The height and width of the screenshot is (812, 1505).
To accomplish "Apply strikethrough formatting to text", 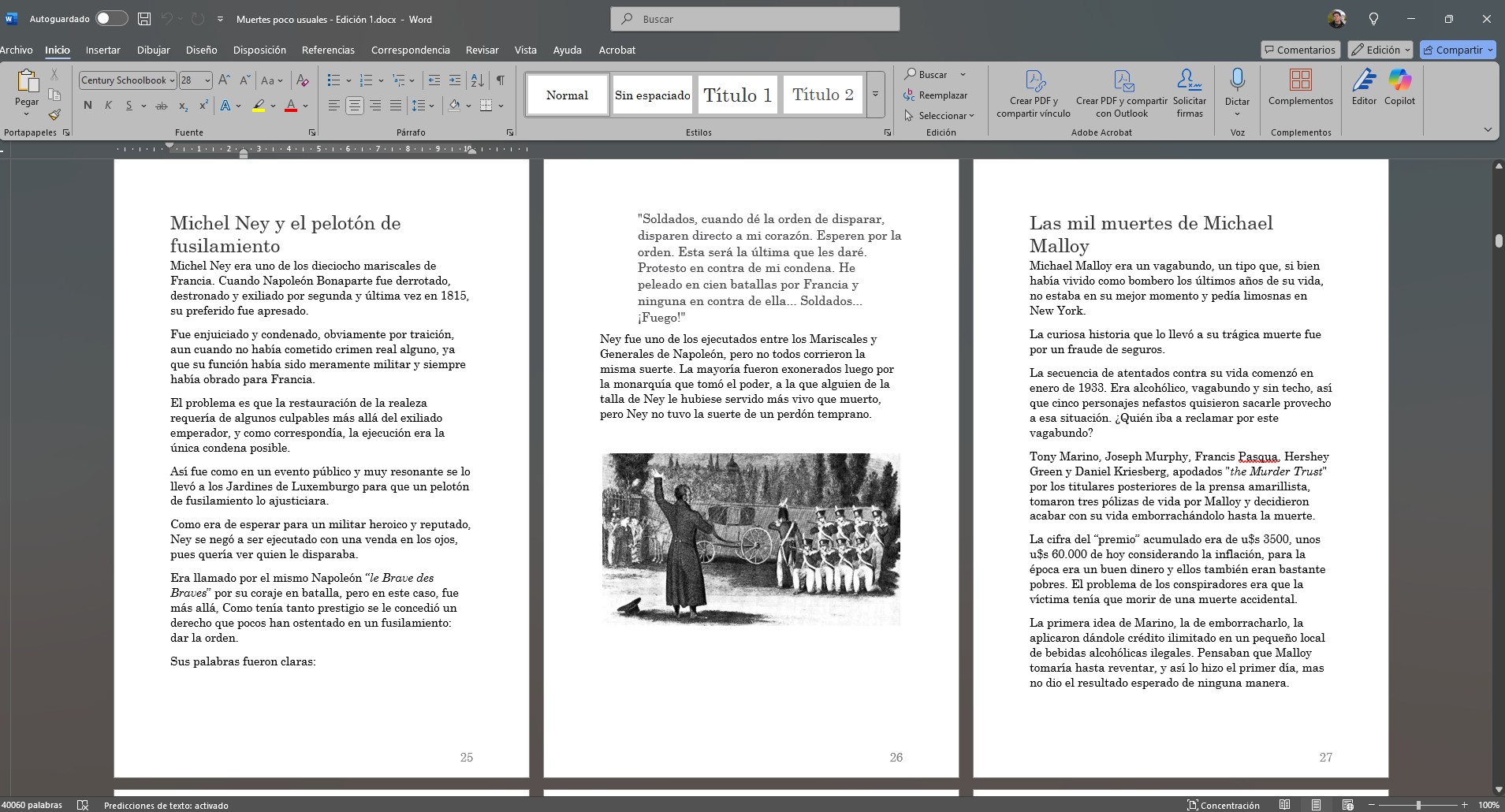I will tap(162, 106).
